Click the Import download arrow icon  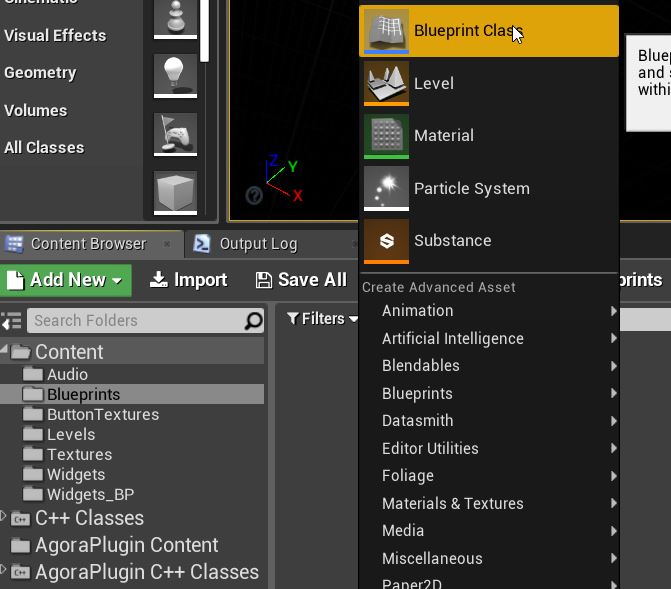[x=159, y=280]
